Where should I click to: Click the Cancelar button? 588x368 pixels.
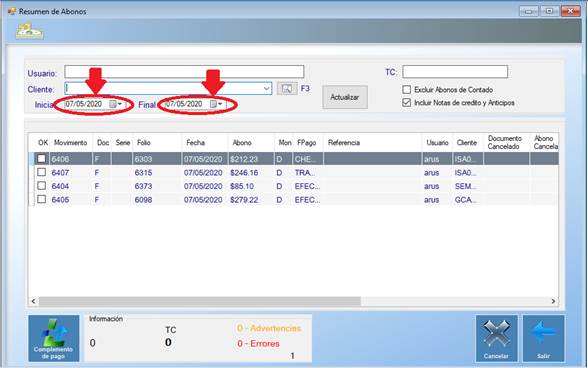coord(496,338)
